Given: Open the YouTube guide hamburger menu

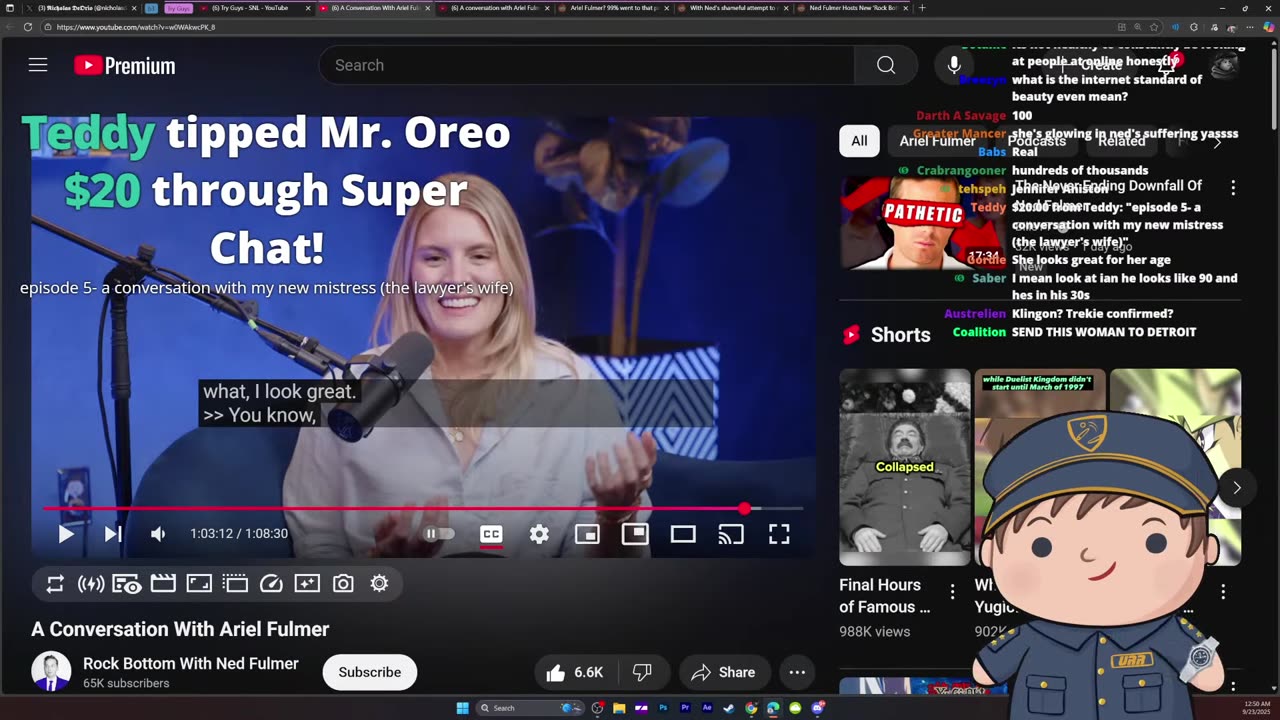Looking at the screenshot, I should (38, 65).
